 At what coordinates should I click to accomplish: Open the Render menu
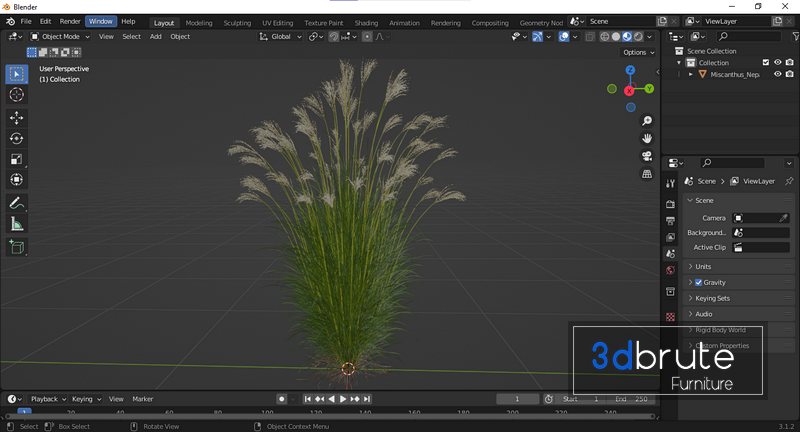pos(70,21)
